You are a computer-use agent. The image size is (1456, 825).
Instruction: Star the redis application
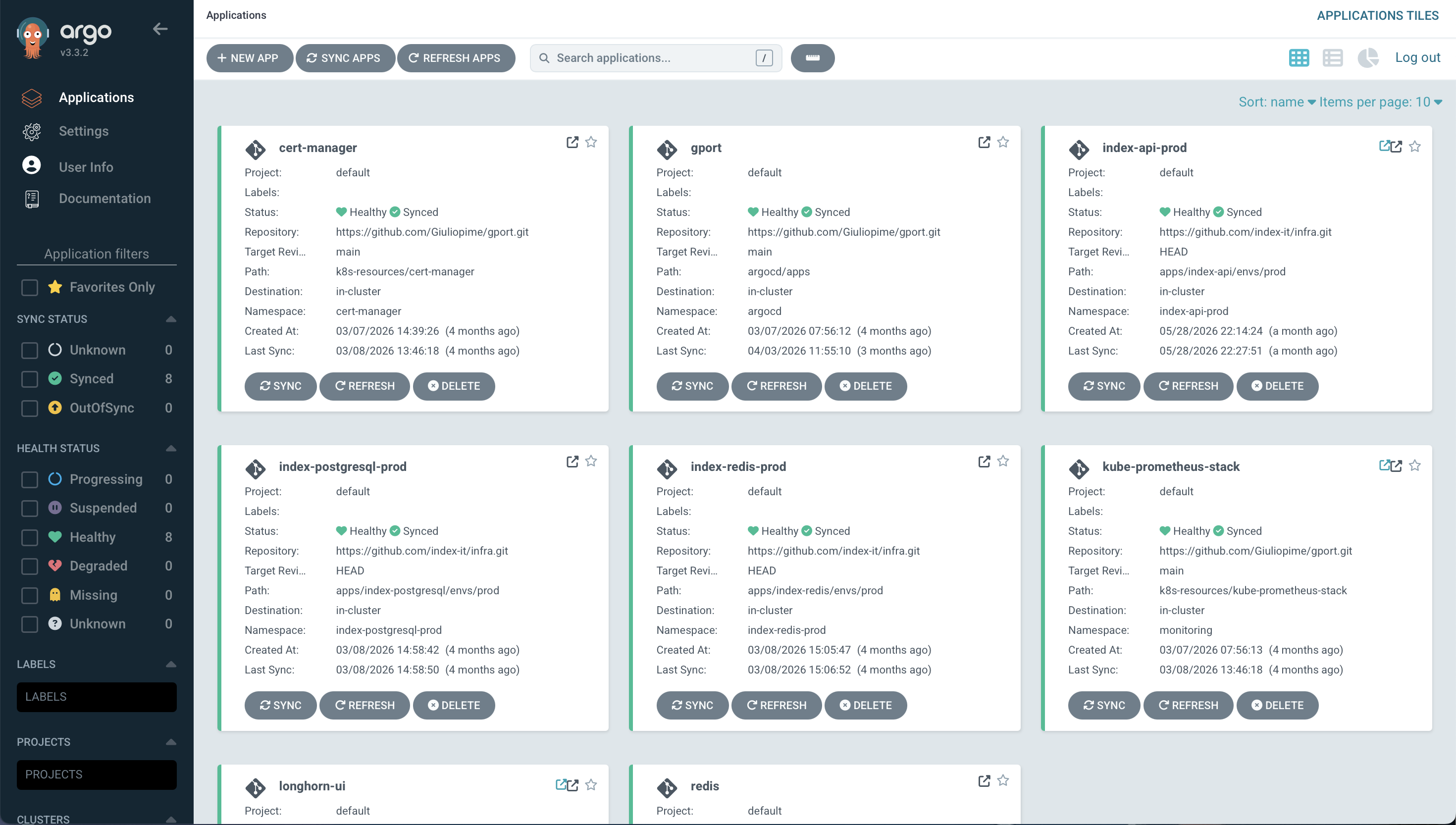[x=1003, y=781]
